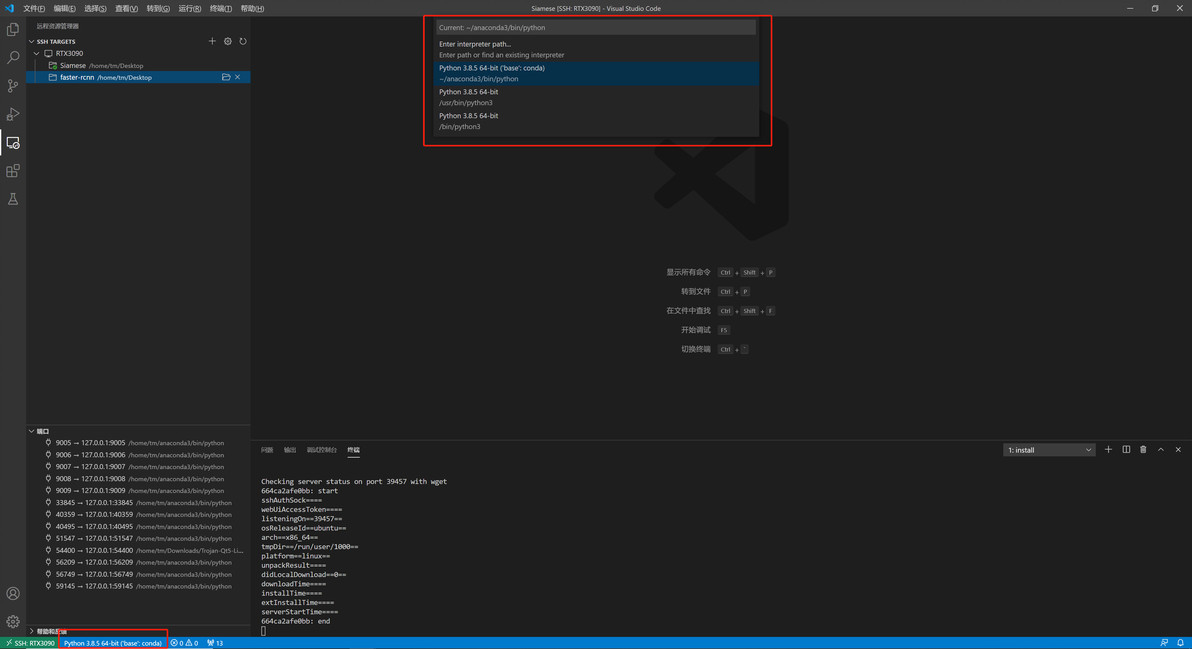Select forwarded port 33845 row
The width and height of the screenshot is (1192, 649).
click(x=138, y=502)
